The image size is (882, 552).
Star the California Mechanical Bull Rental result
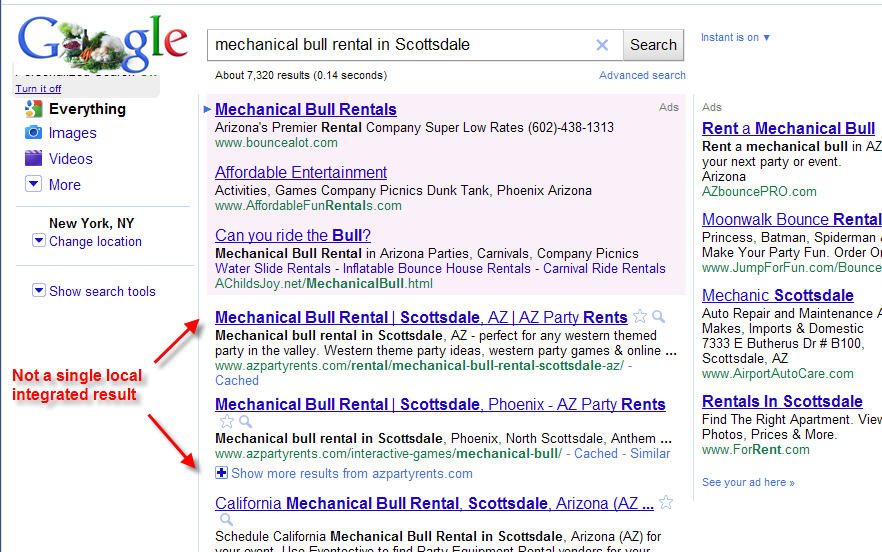(666, 503)
